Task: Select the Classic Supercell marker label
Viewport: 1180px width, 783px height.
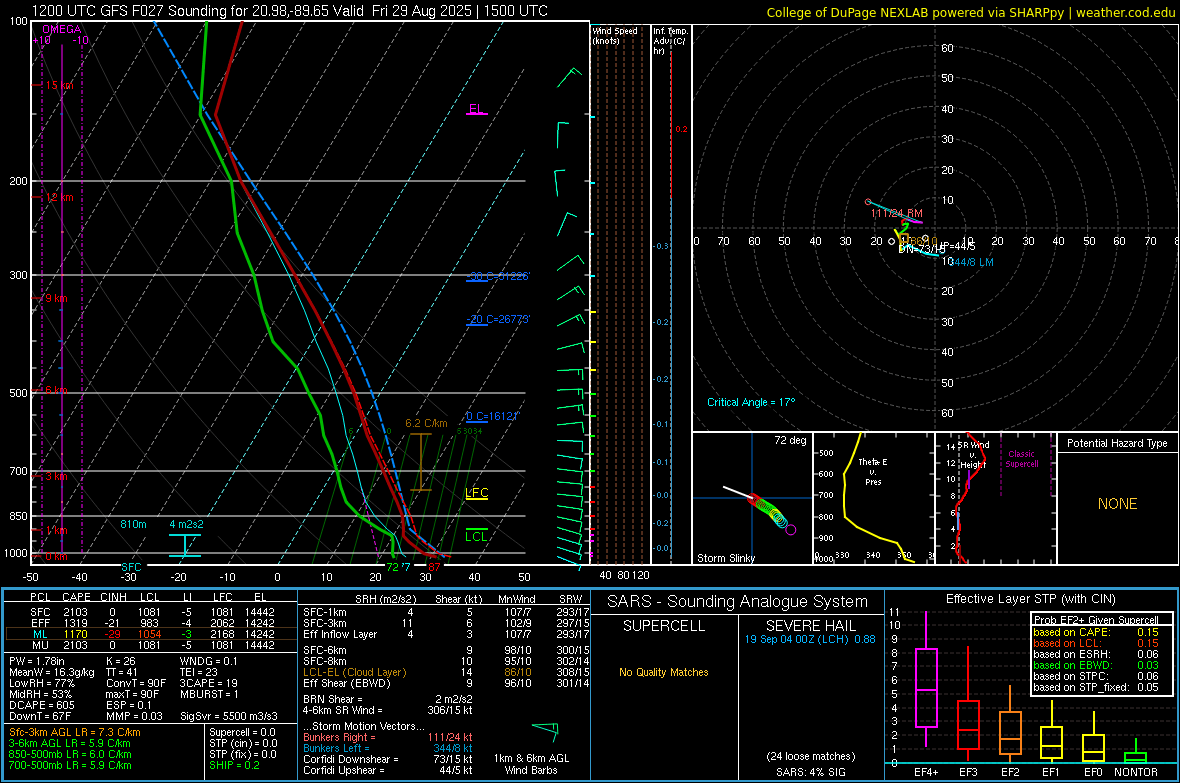Action: point(1022,459)
